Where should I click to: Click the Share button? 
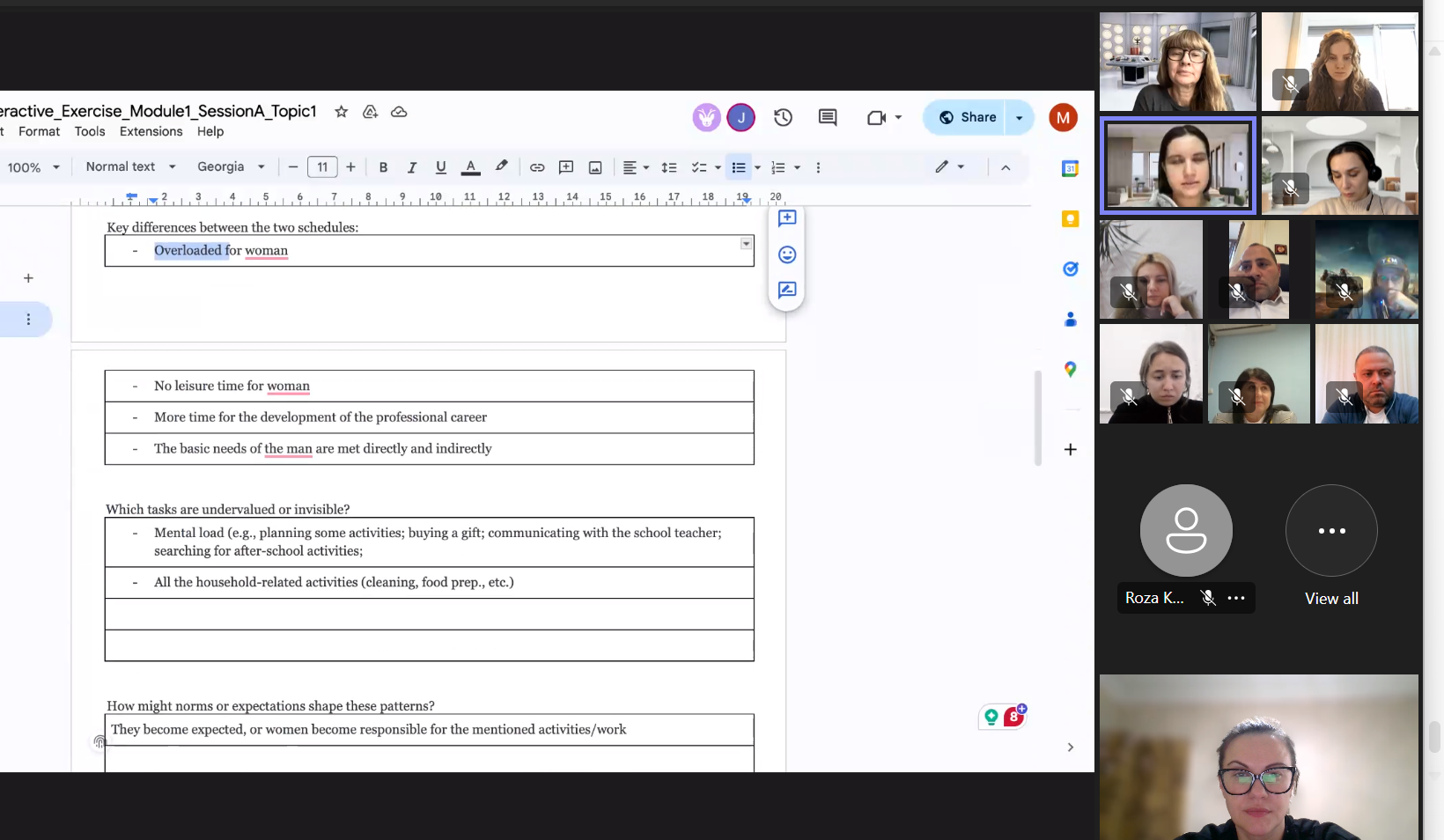pos(967,118)
